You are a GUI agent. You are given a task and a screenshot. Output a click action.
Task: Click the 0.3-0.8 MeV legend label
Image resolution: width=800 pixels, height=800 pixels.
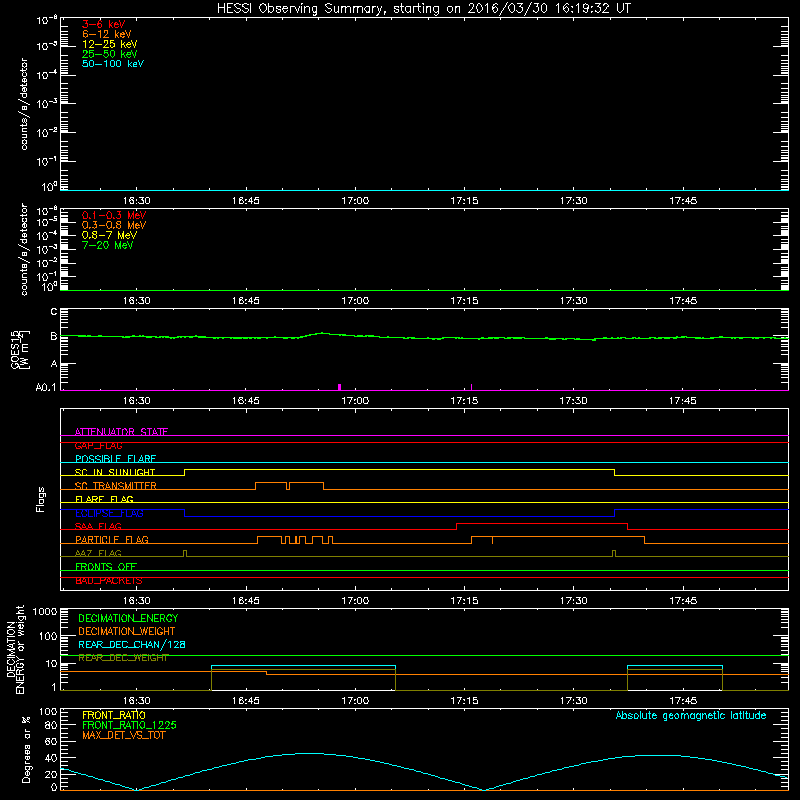point(114,225)
